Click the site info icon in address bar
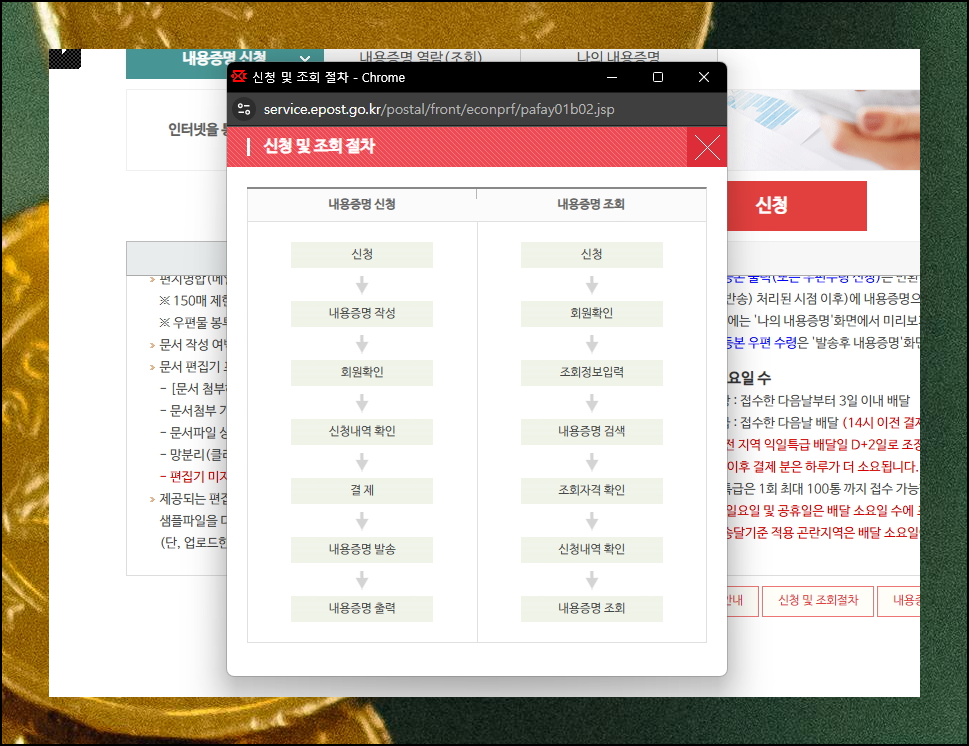This screenshot has height=746, width=969. pyautogui.click(x=244, y=109)
